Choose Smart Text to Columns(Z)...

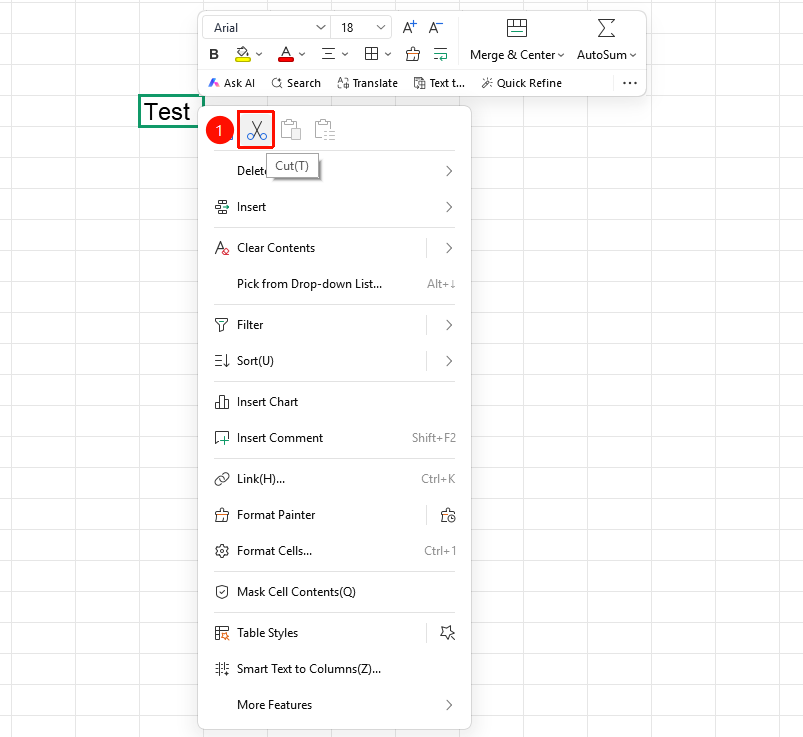pos(334,668)
